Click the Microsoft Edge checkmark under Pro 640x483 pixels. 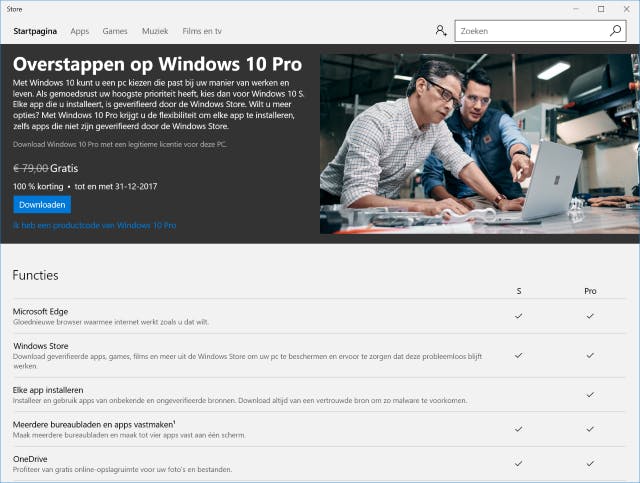click(590, 316)
